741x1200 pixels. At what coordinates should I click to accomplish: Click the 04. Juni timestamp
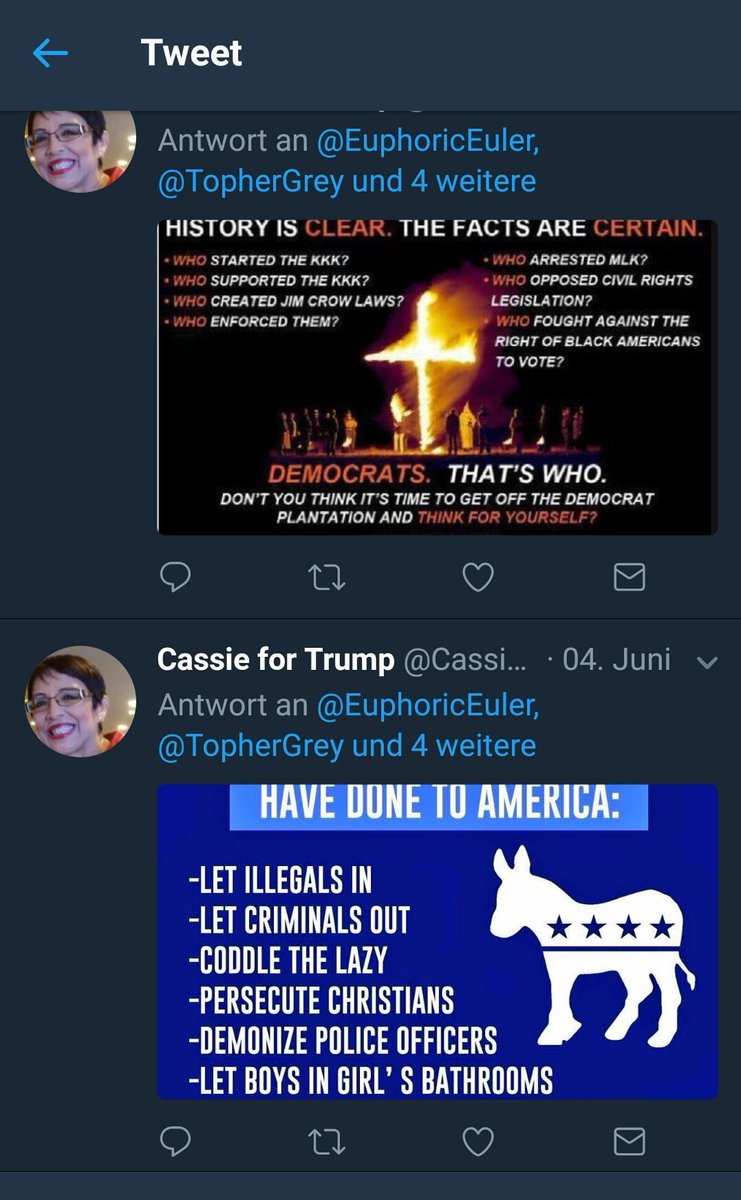[x=617, y=661]
